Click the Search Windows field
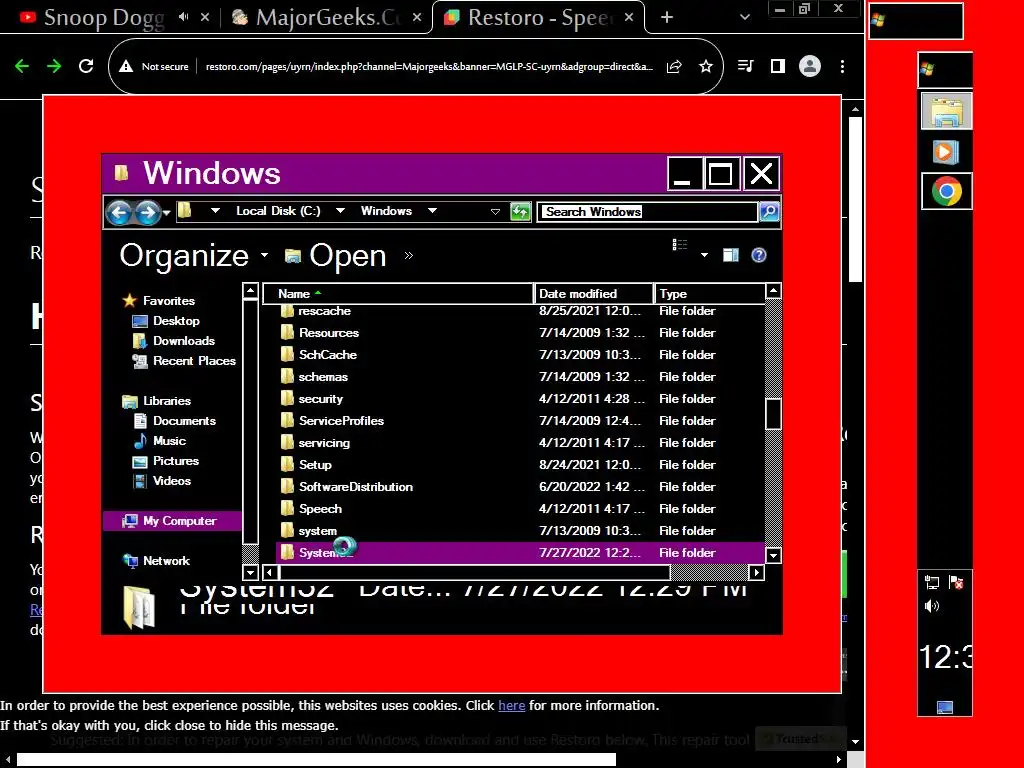The width and height of the screenshot is (1024, 768). [x=647, y=212]
